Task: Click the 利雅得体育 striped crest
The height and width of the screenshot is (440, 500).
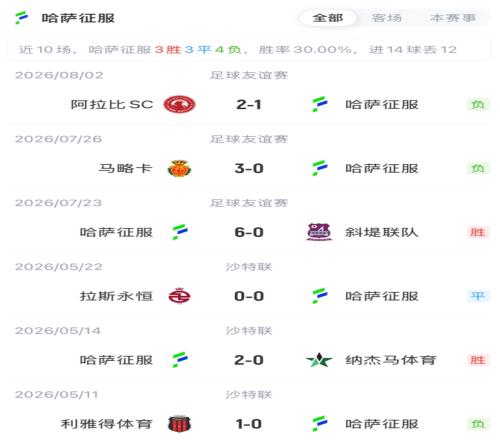Action: (179, 424)
